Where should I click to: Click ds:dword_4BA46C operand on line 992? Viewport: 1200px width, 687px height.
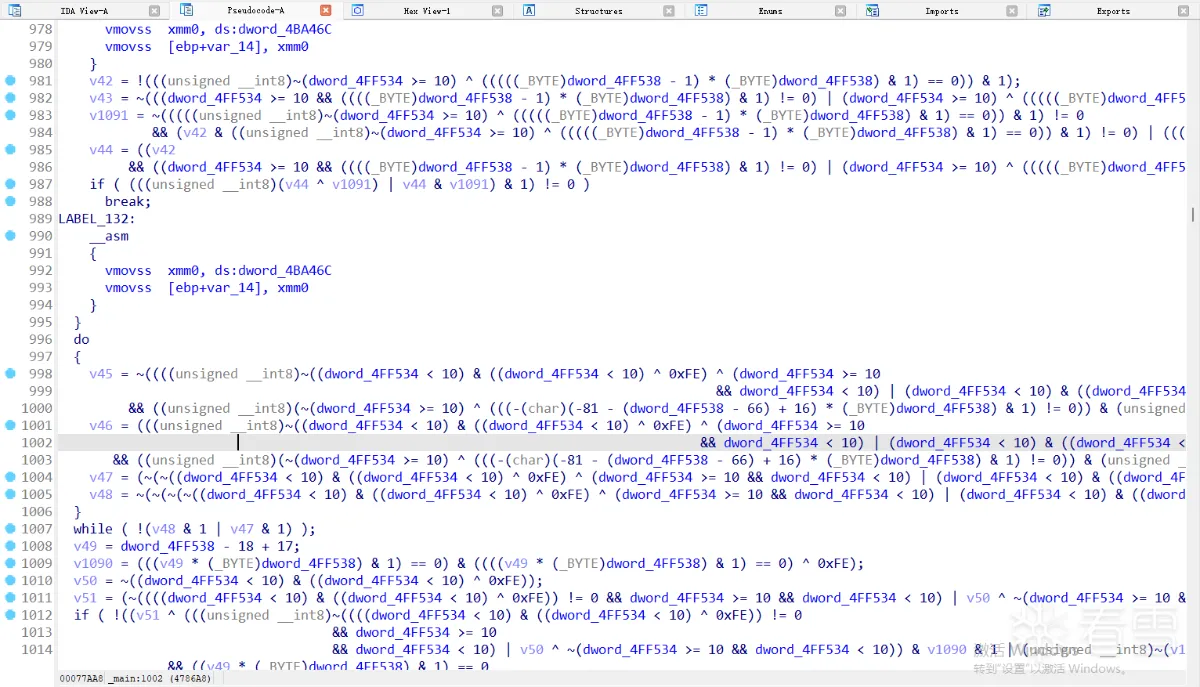coord(273,270)
